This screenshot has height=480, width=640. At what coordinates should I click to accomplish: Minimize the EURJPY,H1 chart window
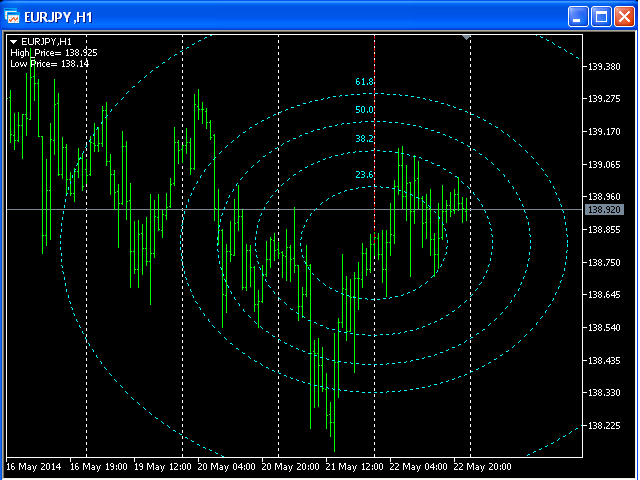pyautogui.click(x=578, y=17)
